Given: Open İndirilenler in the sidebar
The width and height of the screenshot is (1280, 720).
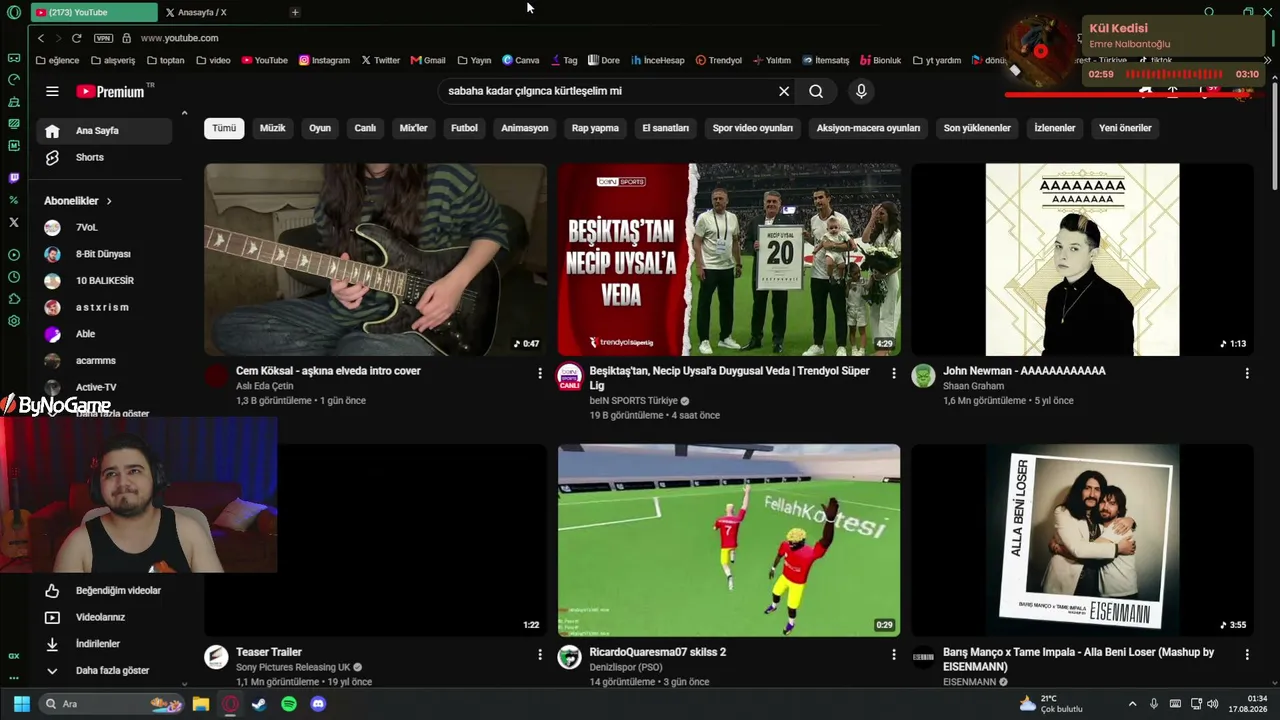Looking at the screenshot, I should coord(104,644).
